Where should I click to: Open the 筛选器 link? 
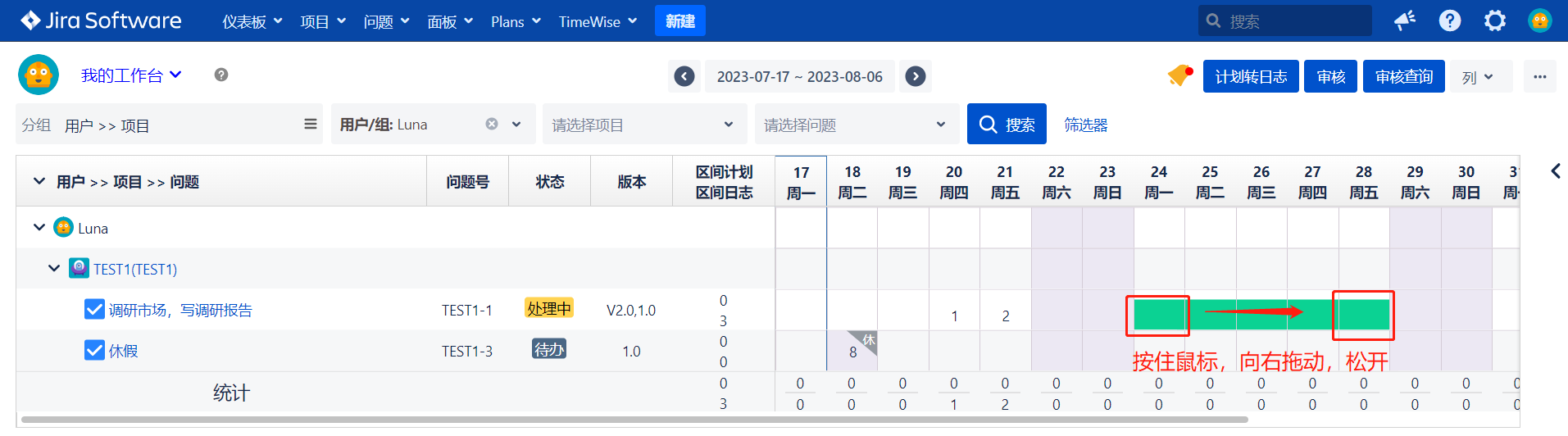[x=1085, y=125]
